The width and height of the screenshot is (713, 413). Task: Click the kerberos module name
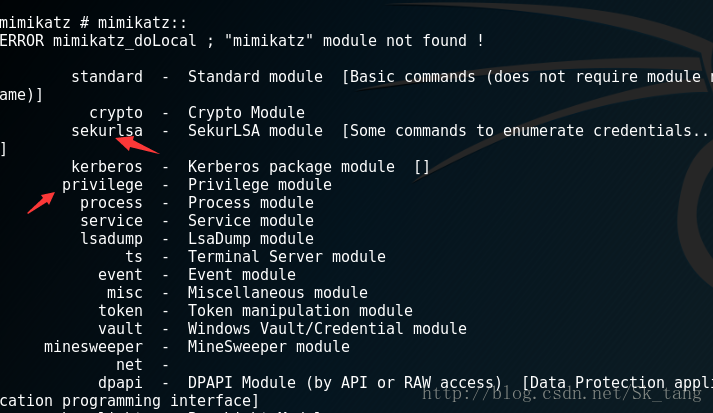point(107,166)
